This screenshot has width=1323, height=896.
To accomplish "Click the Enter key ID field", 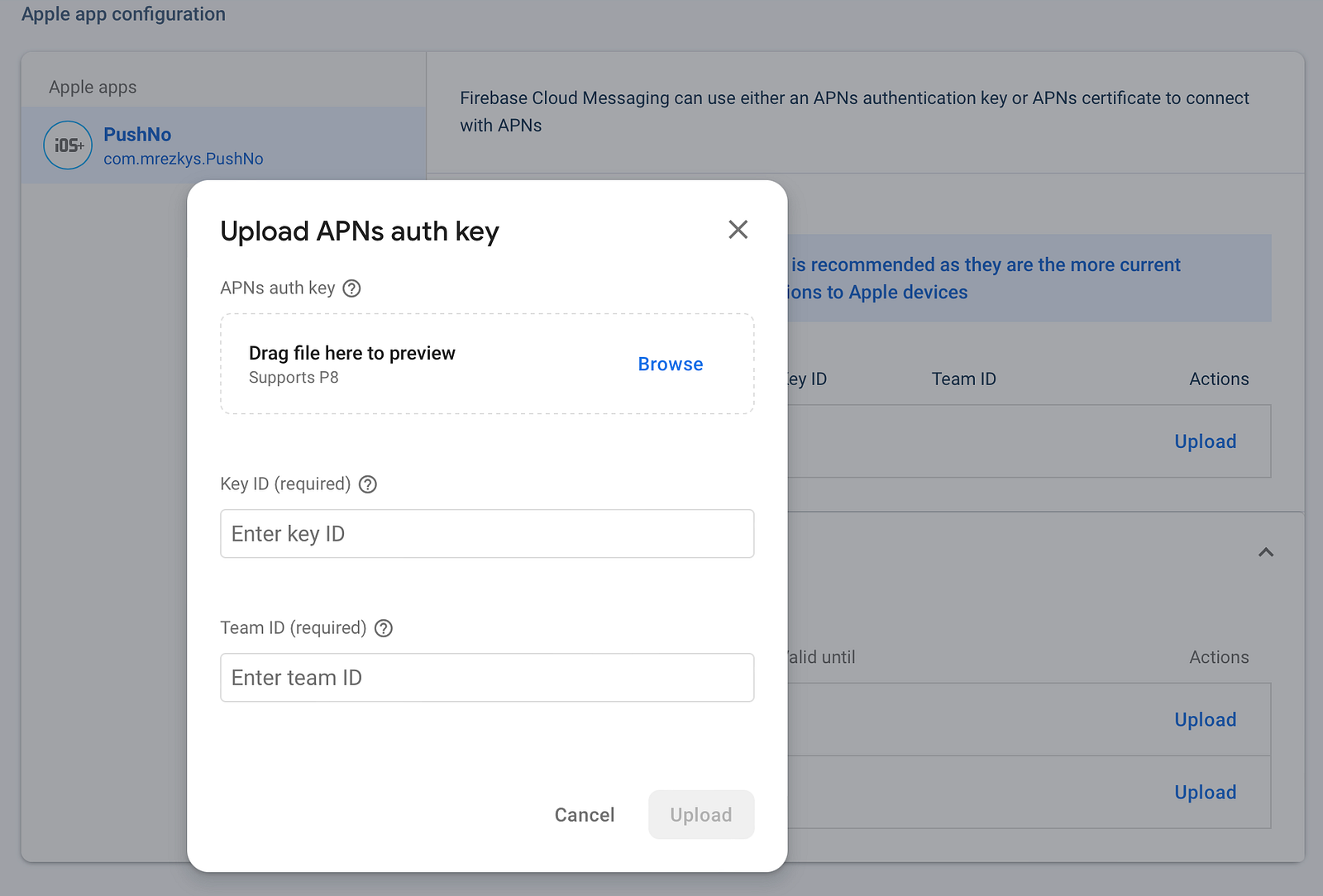I will click(487, 534).
